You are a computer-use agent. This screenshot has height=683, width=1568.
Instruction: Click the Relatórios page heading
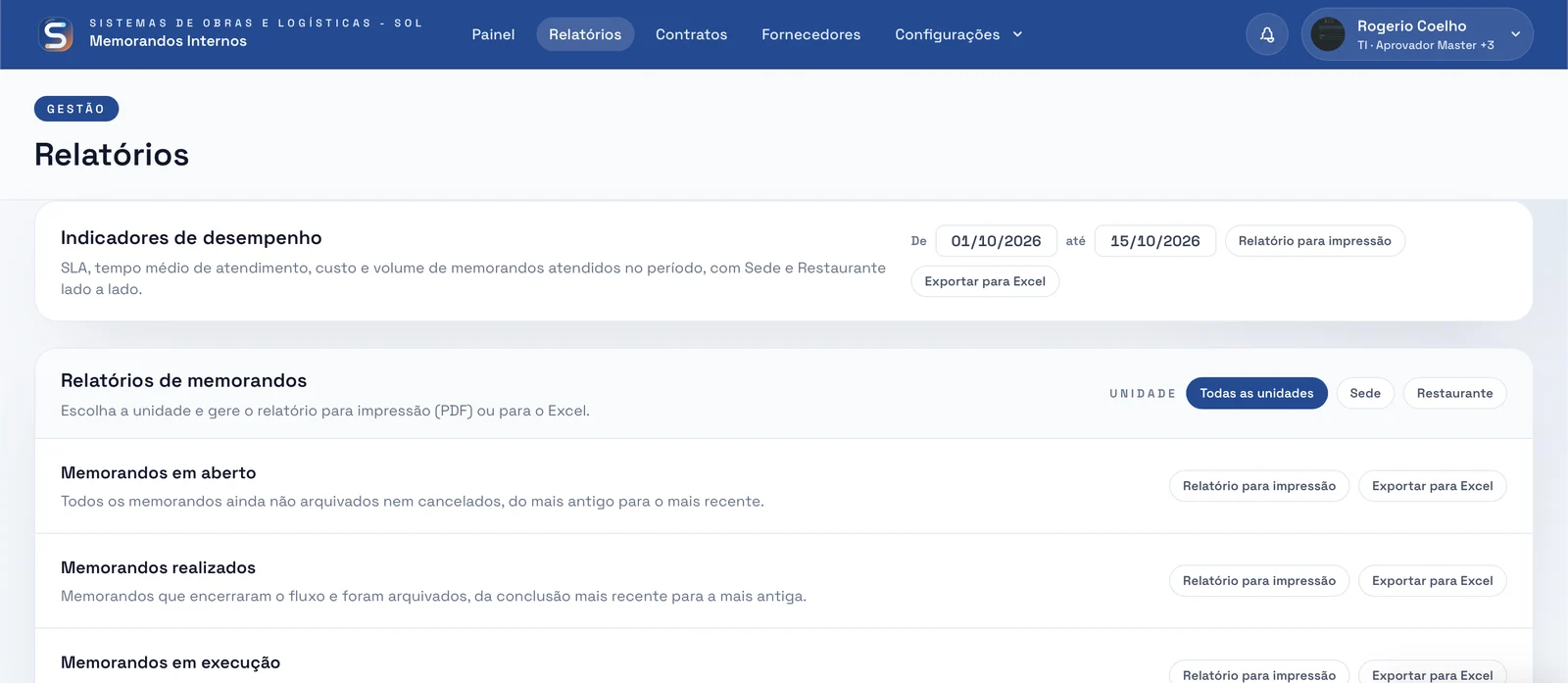112,155
